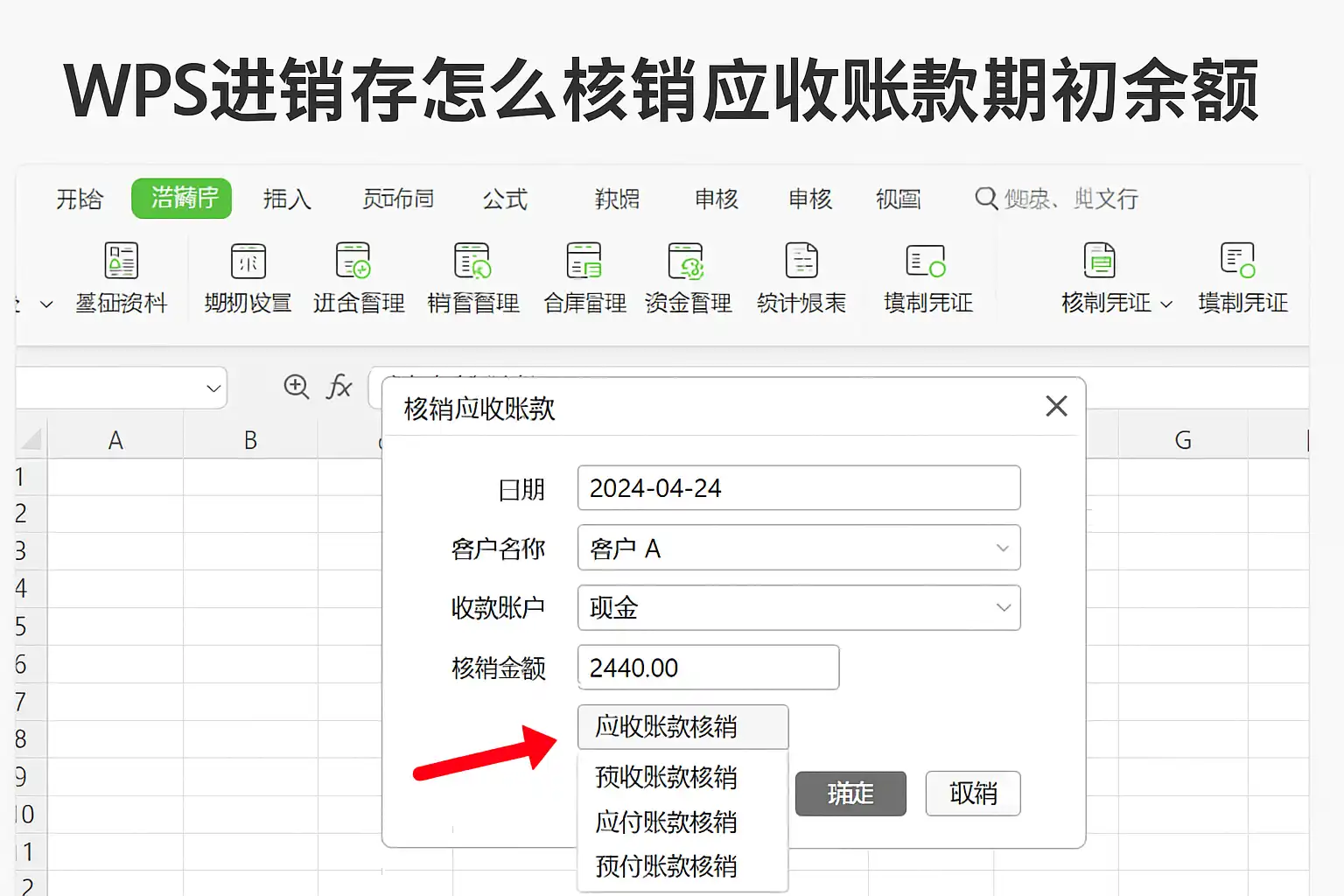Click the fx insert function icon
This screenshot has height=896, width=1344.
coord(339,387)
